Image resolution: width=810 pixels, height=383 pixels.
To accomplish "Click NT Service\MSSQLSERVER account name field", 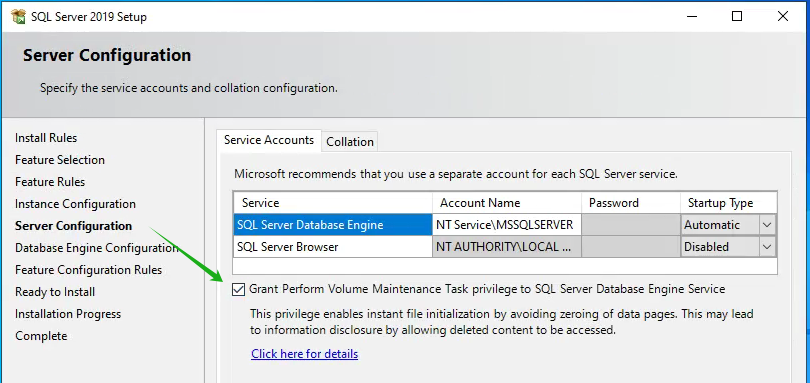I will [507, 225].
